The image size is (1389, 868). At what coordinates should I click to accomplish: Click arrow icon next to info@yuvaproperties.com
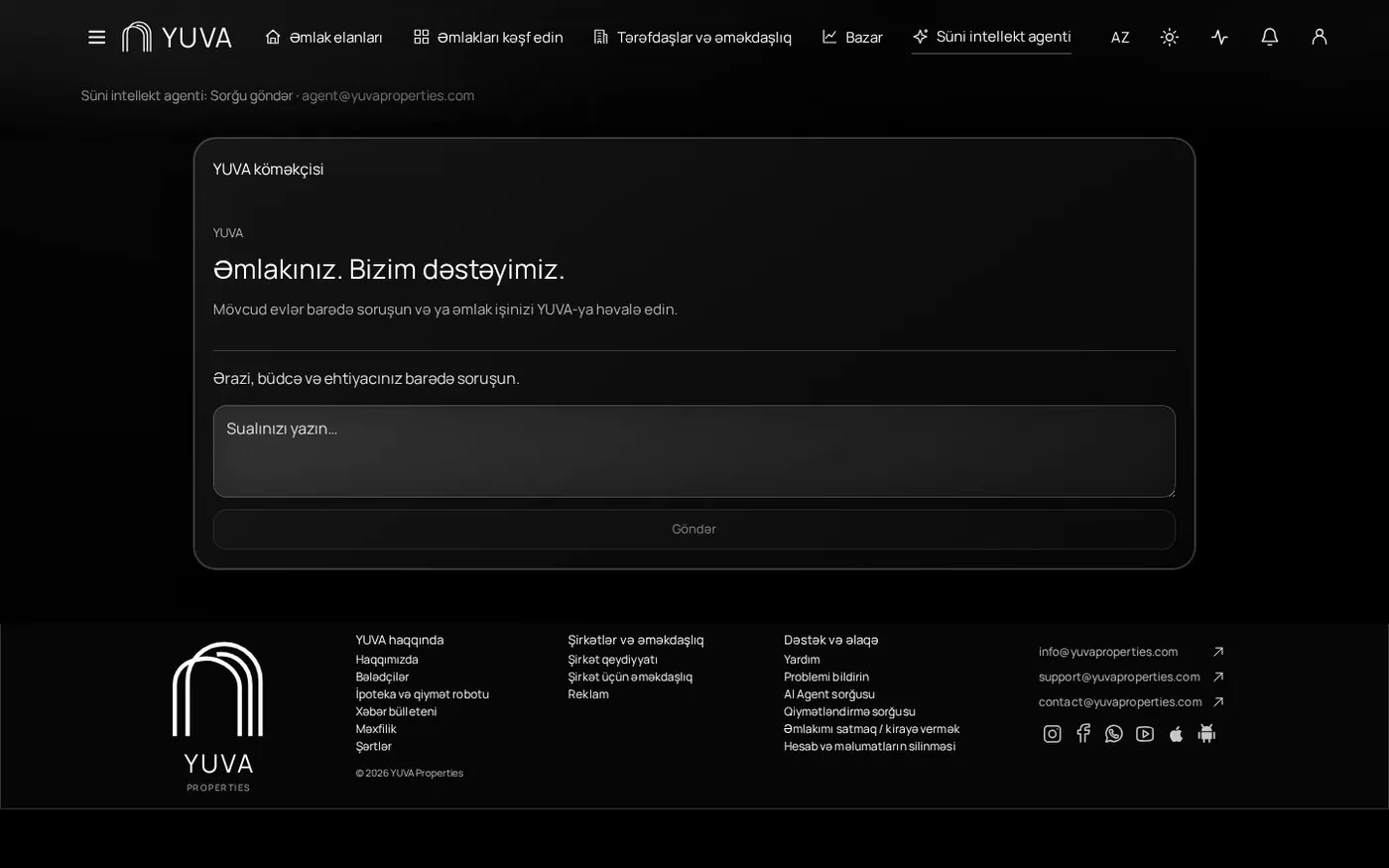click(x=1218, y=652)
